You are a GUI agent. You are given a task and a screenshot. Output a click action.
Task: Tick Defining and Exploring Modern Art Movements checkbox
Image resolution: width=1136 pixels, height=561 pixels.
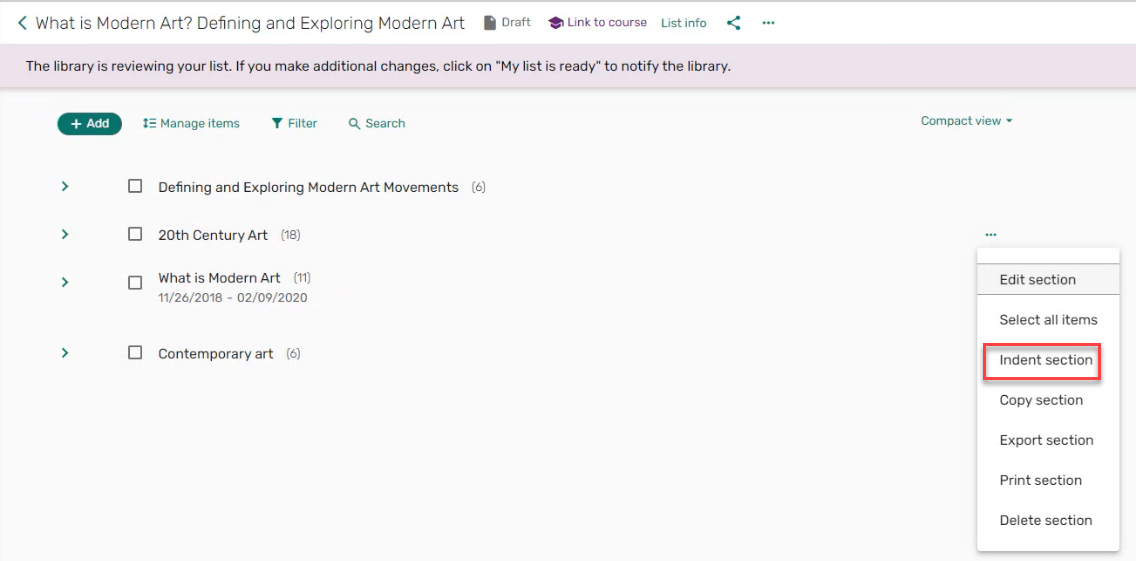tap(135, 186)
